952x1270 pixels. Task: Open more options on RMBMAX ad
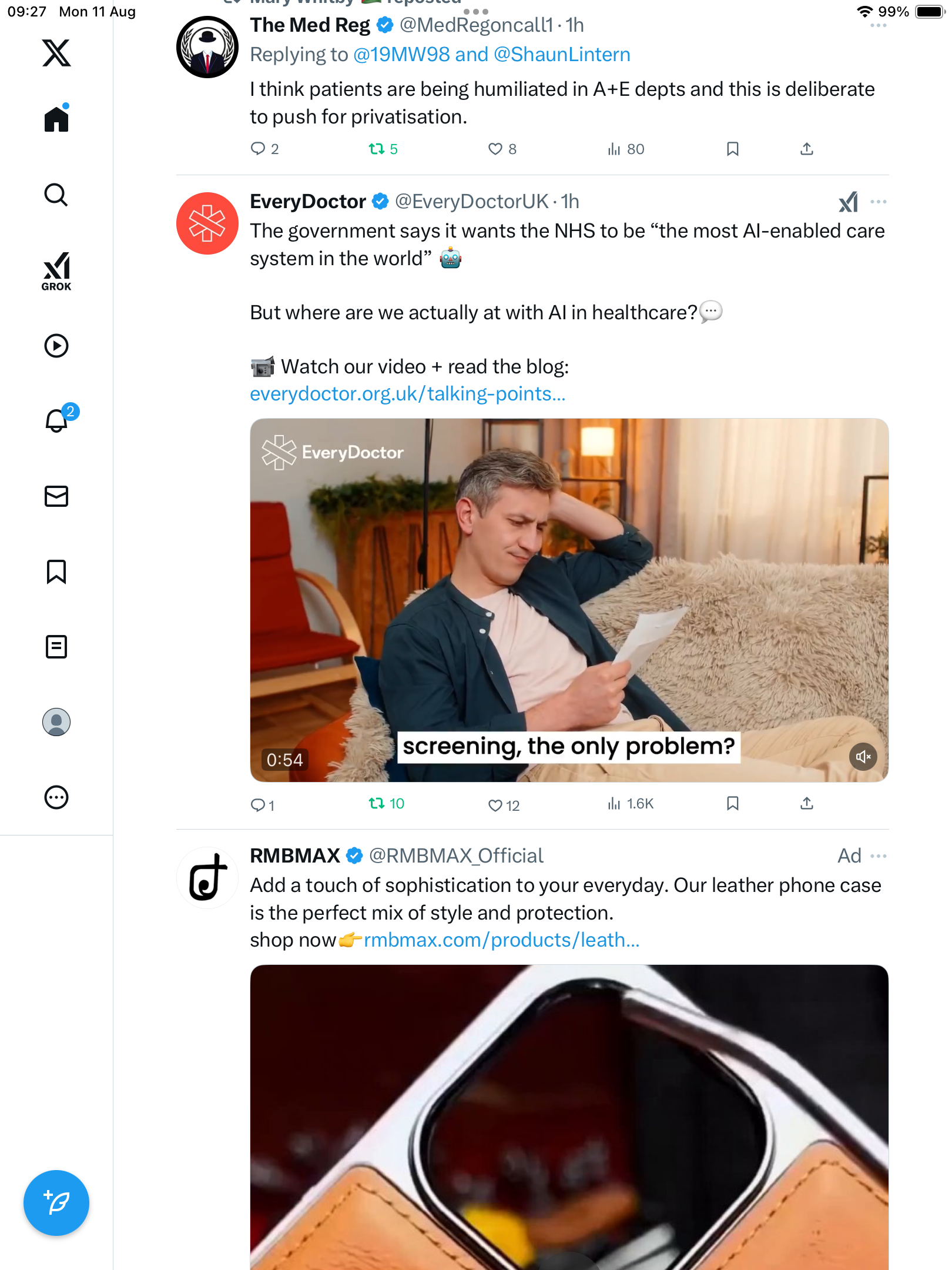tap(878, 856)
